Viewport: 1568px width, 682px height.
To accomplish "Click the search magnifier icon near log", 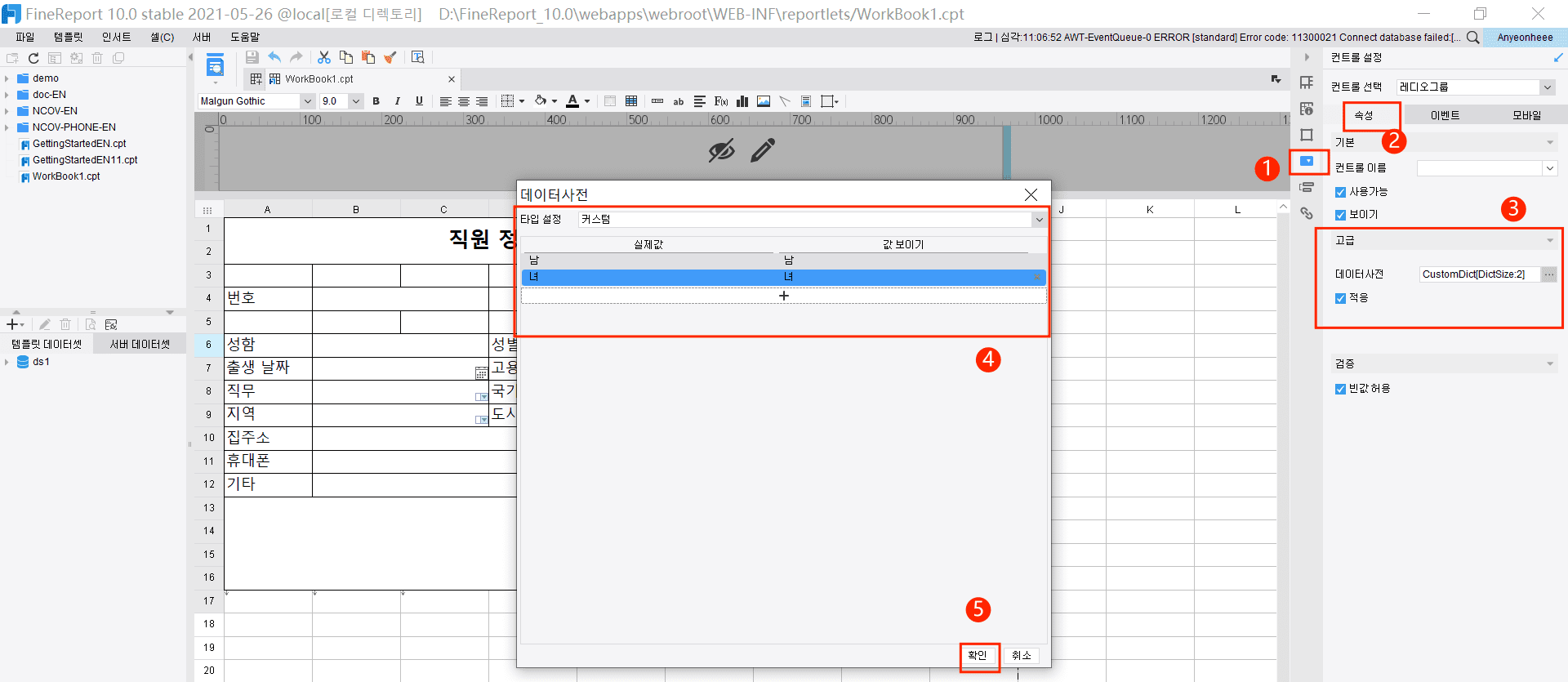I will [1473, 38].
